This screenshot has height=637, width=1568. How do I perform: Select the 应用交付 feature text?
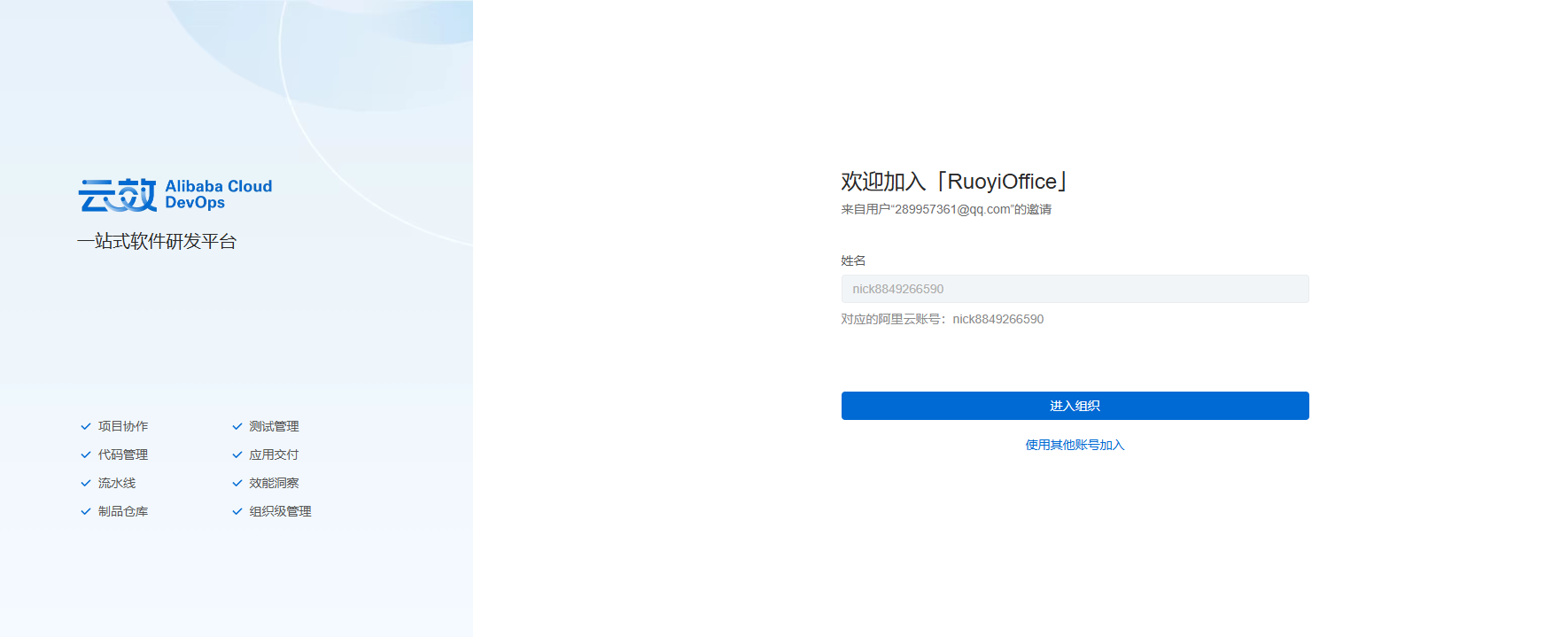pos(274,454)
